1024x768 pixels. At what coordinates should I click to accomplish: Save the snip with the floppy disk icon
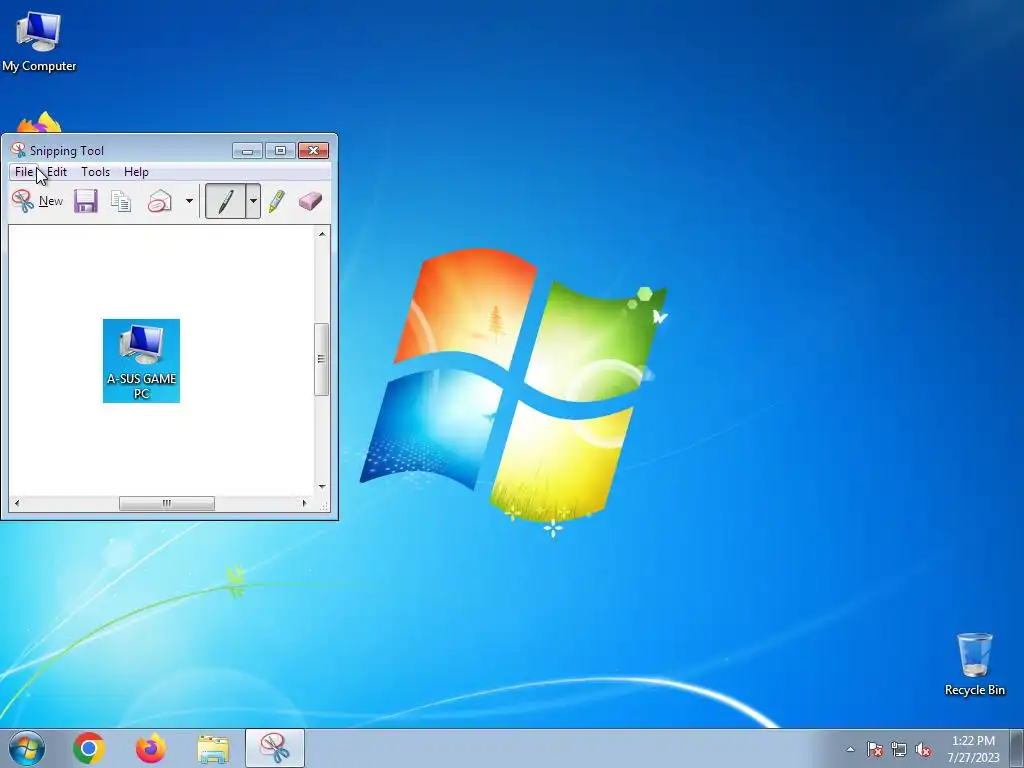point(86,201)
